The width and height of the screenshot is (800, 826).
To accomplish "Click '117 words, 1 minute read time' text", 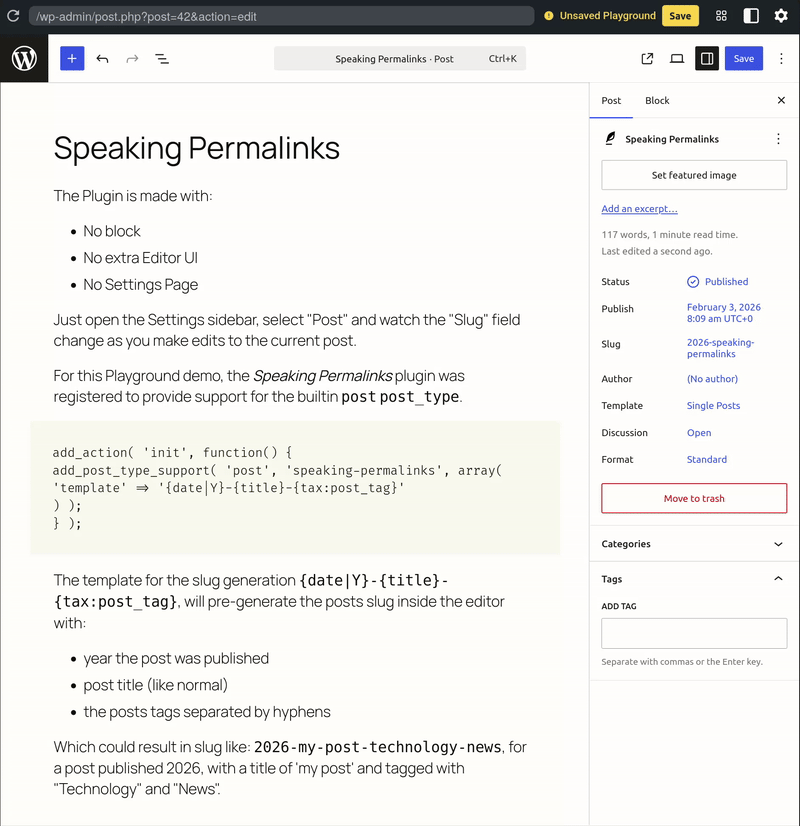I will tap(669, 235).
